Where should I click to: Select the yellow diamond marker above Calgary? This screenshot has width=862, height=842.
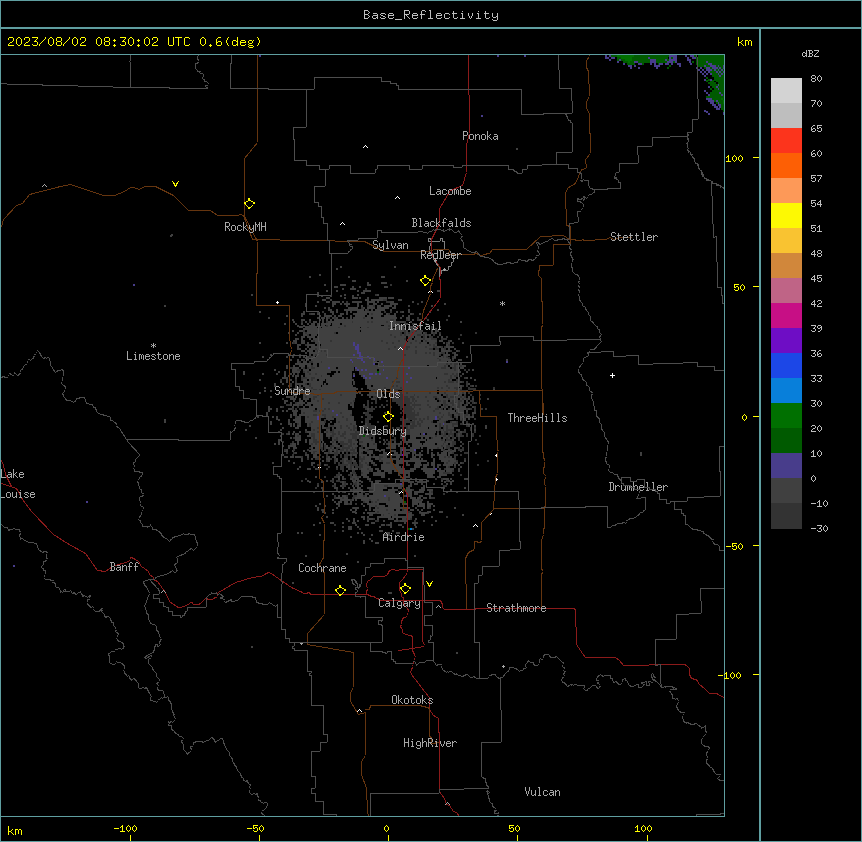click(x=405, y=589)
